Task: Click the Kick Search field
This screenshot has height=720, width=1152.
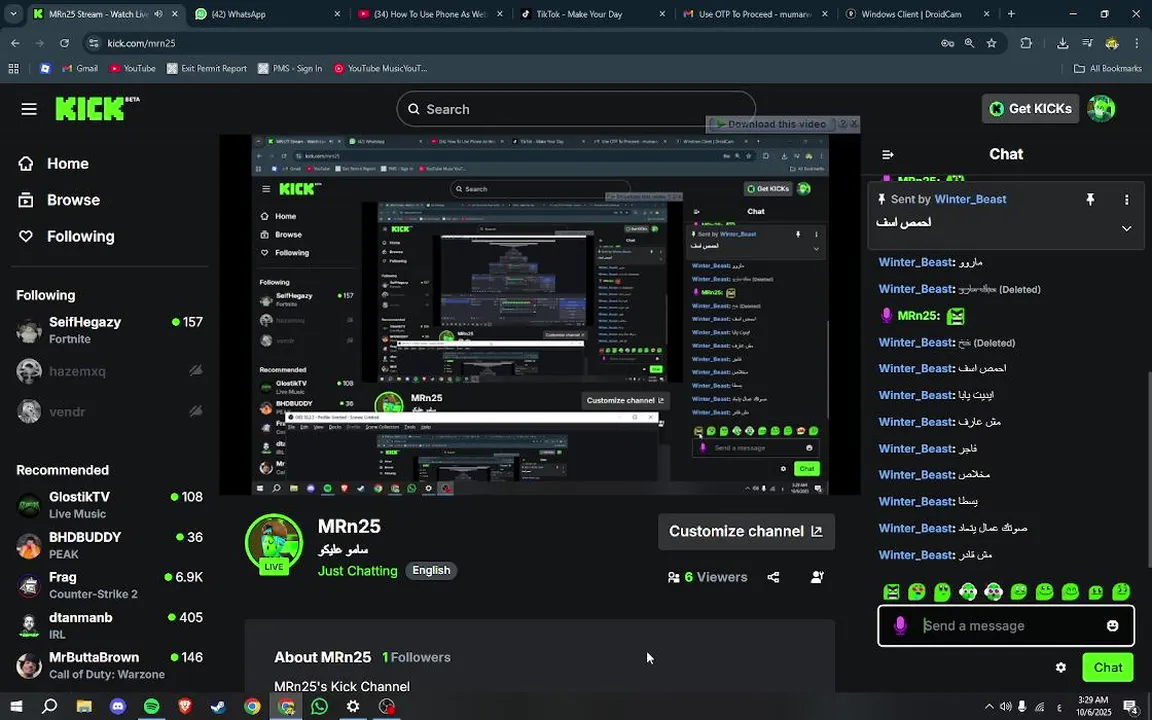Action: click(x=576, y=109)
